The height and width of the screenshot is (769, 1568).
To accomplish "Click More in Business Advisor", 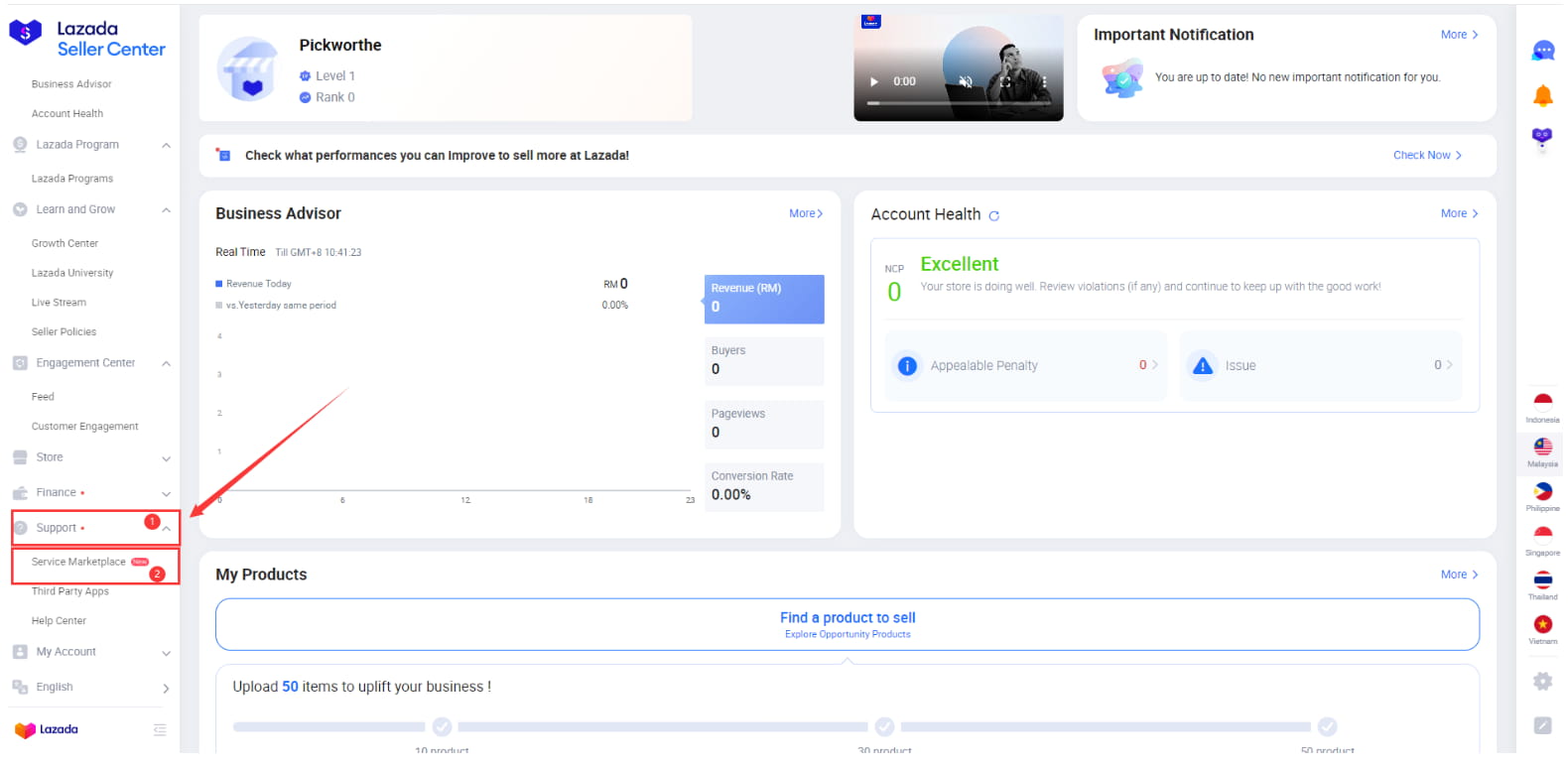I will click(806, 213).
